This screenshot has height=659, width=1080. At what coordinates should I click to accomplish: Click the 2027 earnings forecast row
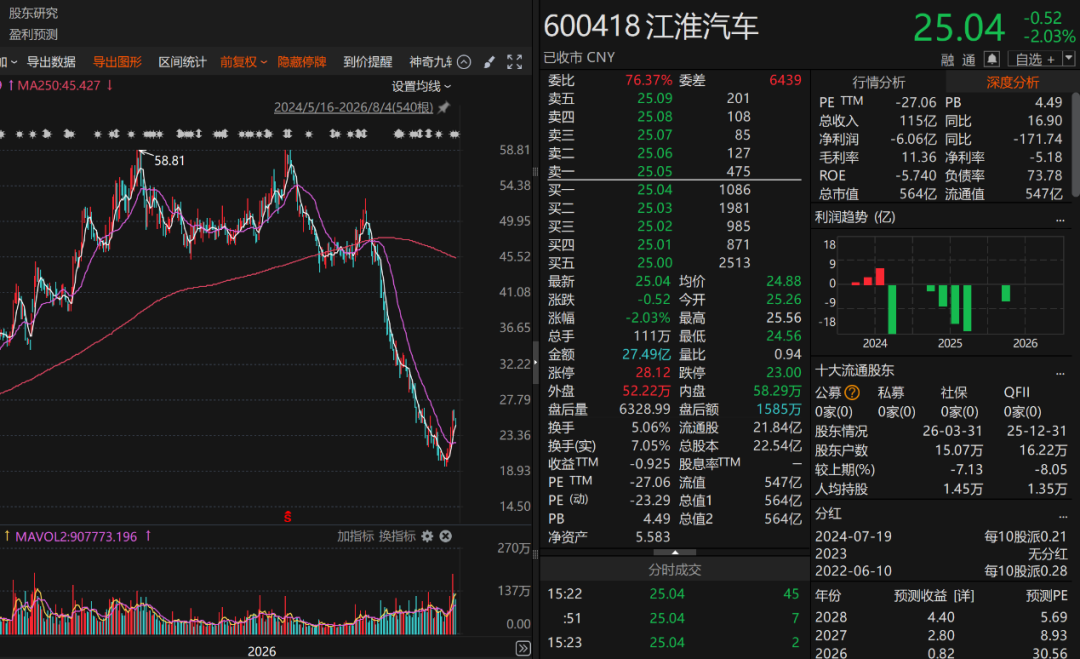tap(941, 635)
